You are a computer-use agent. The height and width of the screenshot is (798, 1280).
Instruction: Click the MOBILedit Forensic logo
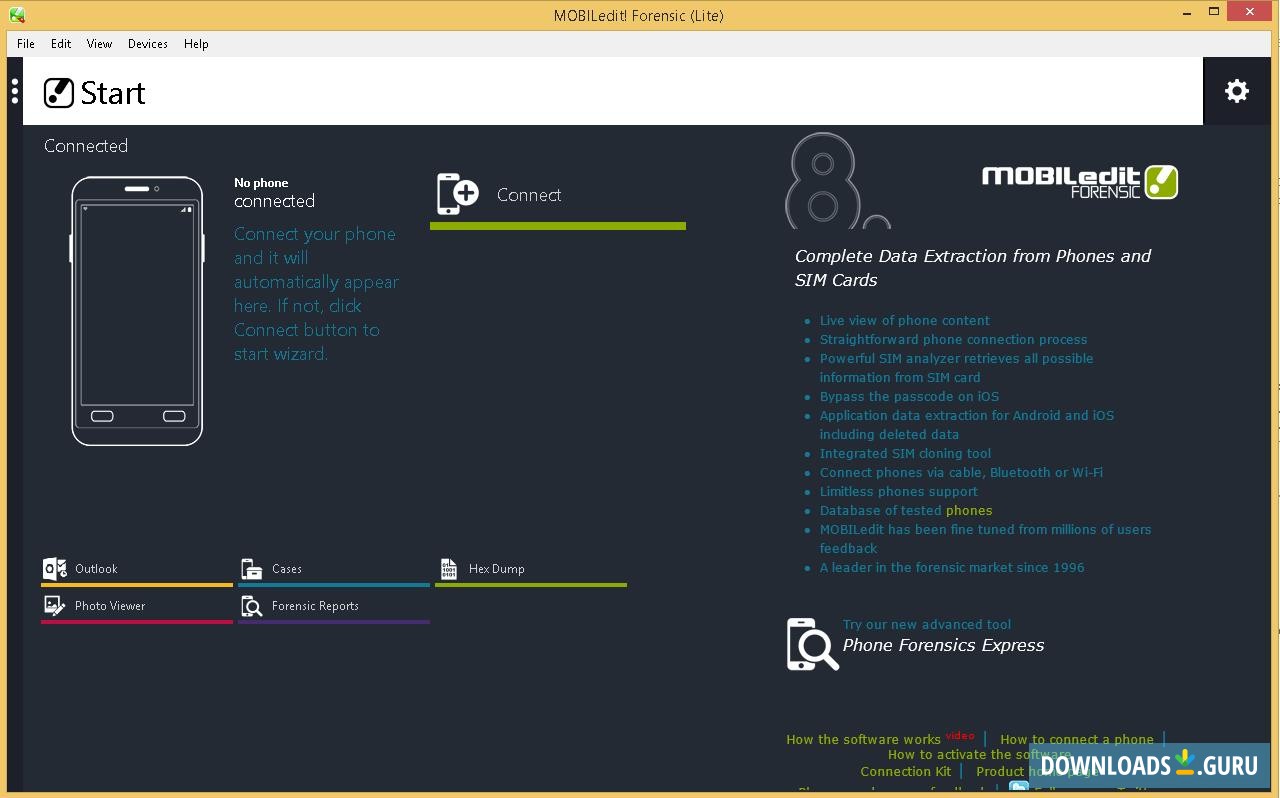coord(1080,182)
